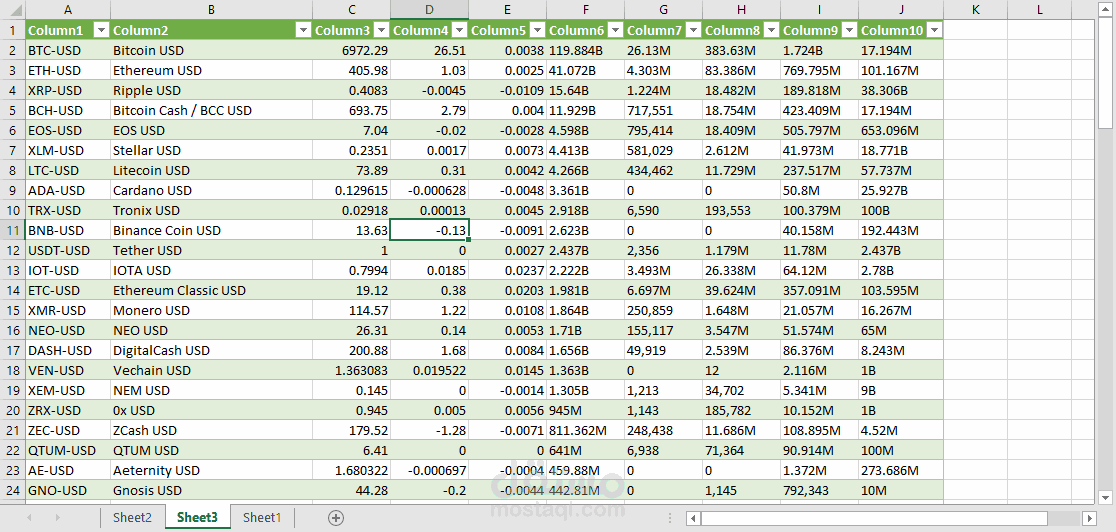Click the vertical scrollbar down arrow
1116x532 pixels.
tap(1105, 497)
